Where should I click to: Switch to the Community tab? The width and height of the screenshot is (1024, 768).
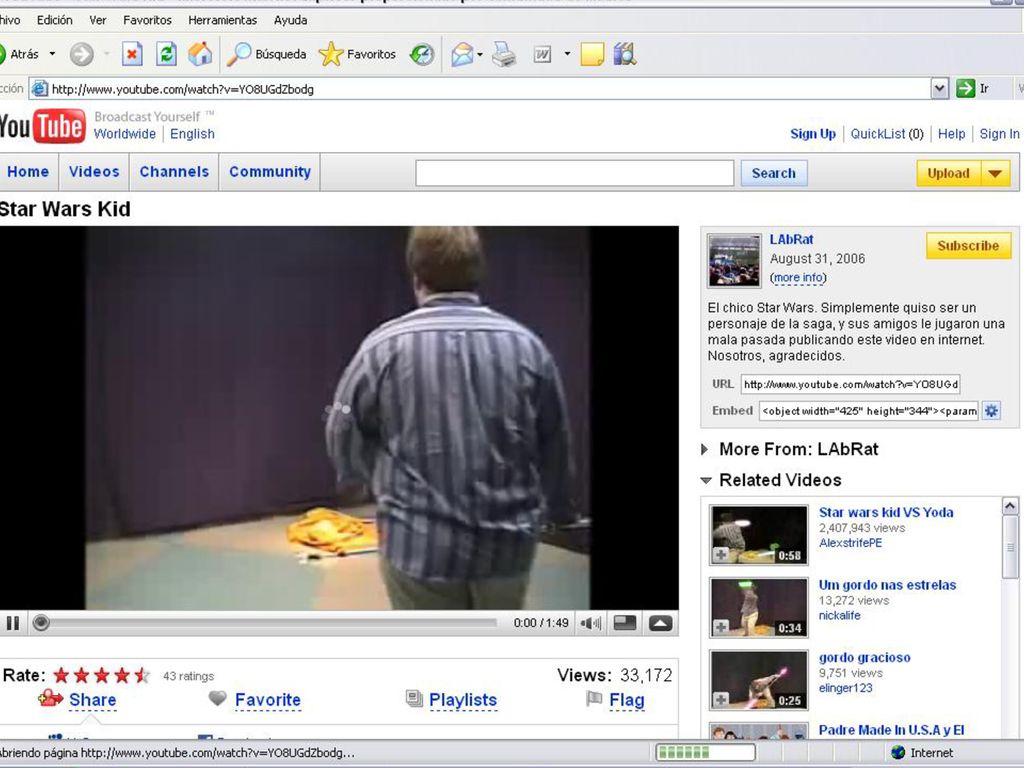point(270,172)
